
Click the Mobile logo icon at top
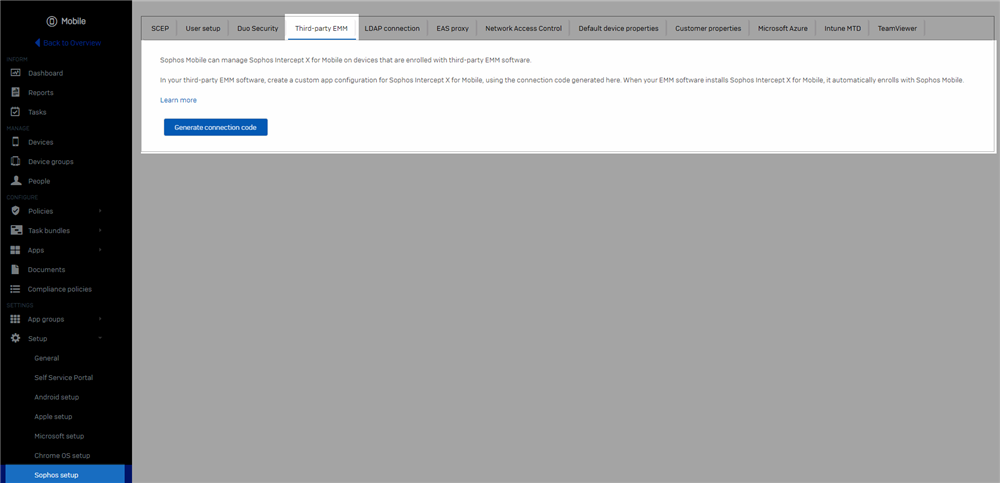point(52,21)
